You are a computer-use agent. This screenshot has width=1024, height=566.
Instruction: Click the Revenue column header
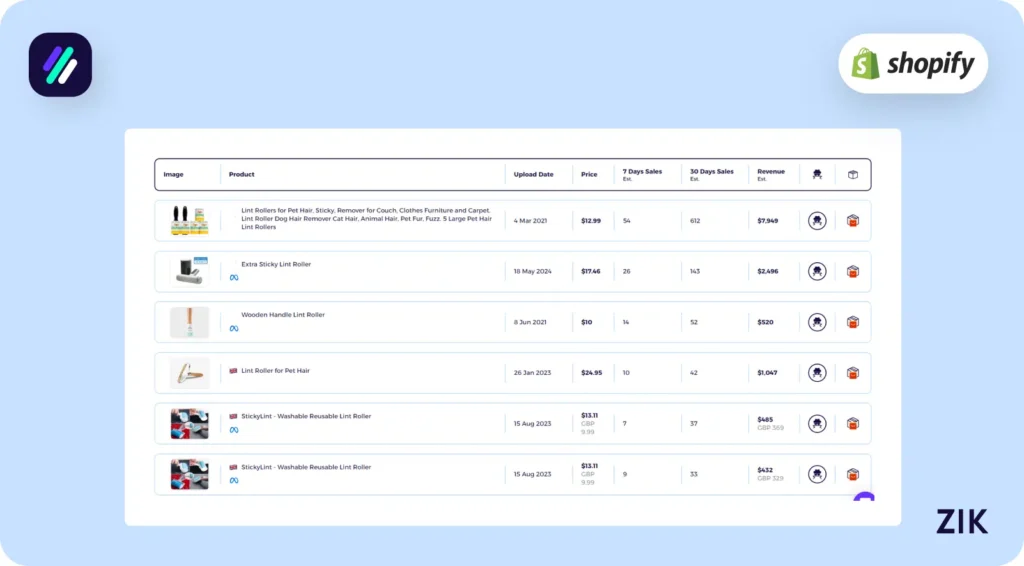(x=771, y=172)
